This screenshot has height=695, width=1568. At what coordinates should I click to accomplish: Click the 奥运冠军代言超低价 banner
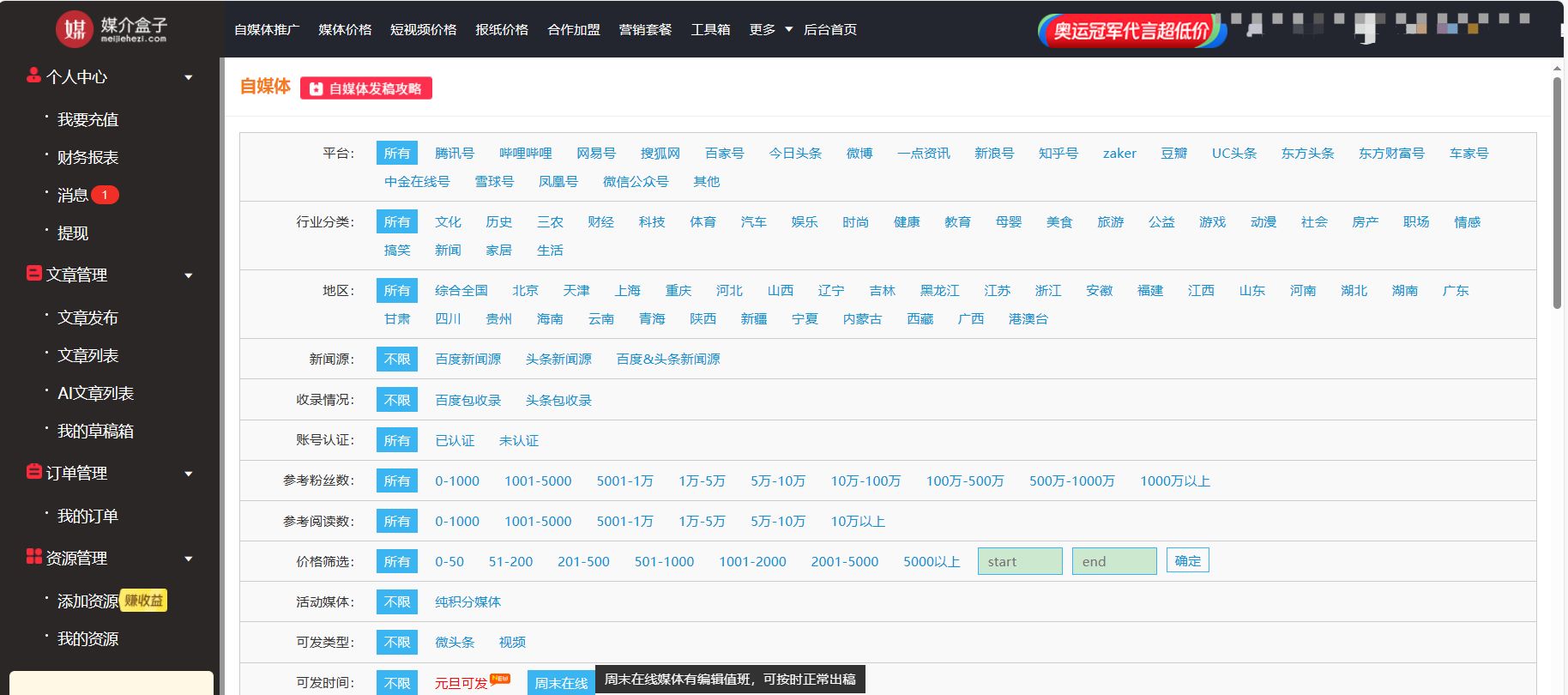pos(1131,31)
